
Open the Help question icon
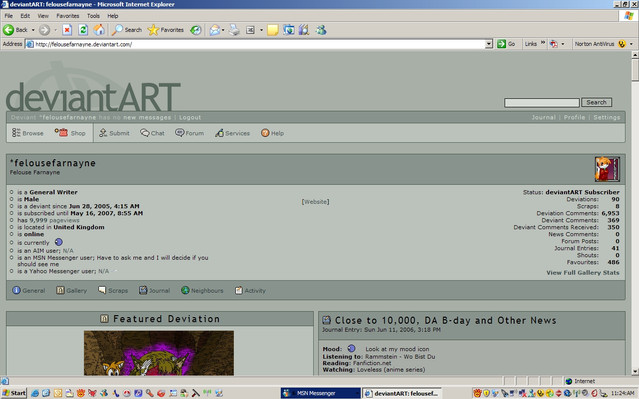pos(265,133)
